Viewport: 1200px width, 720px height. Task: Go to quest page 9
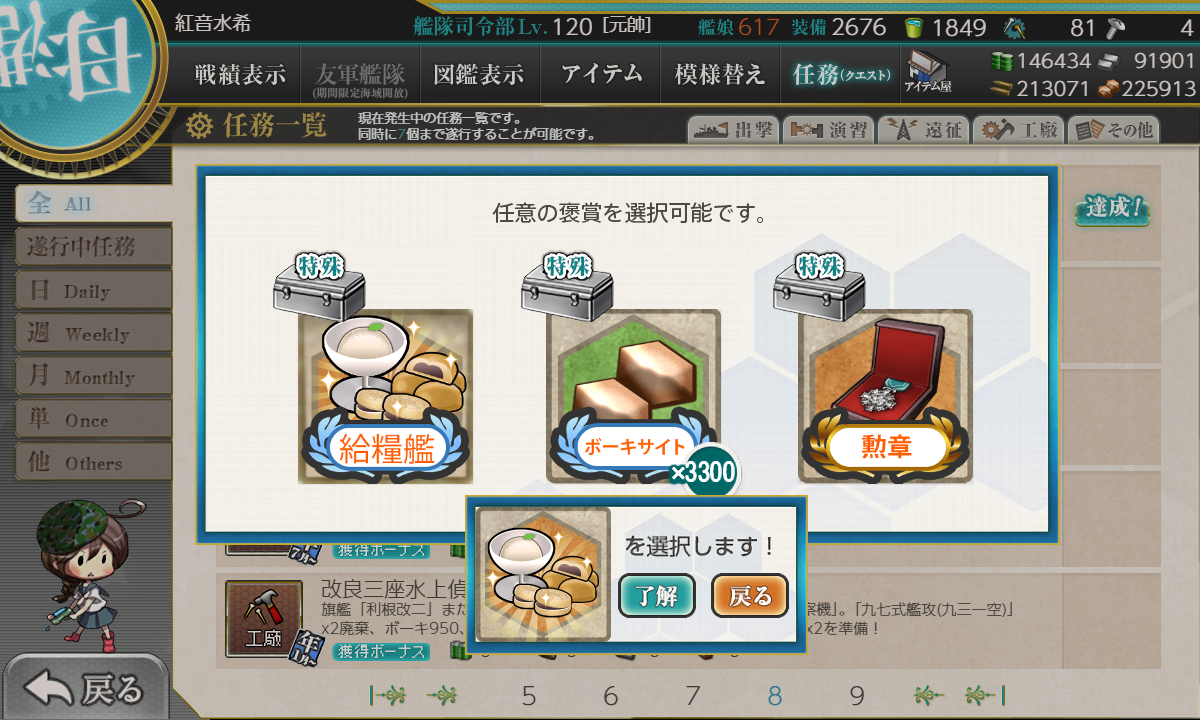point(857,696)
